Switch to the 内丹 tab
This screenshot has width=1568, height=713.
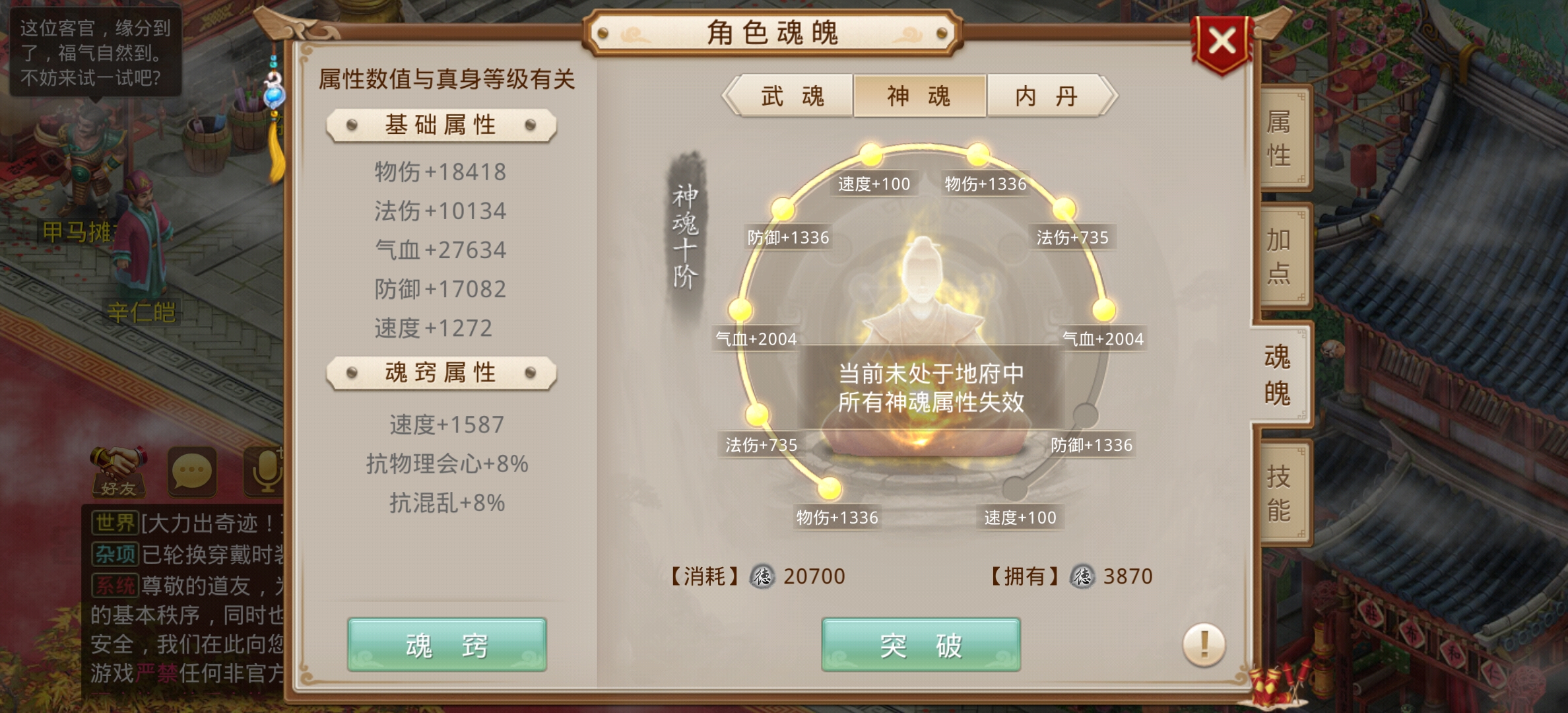(x=1047, y=96)
